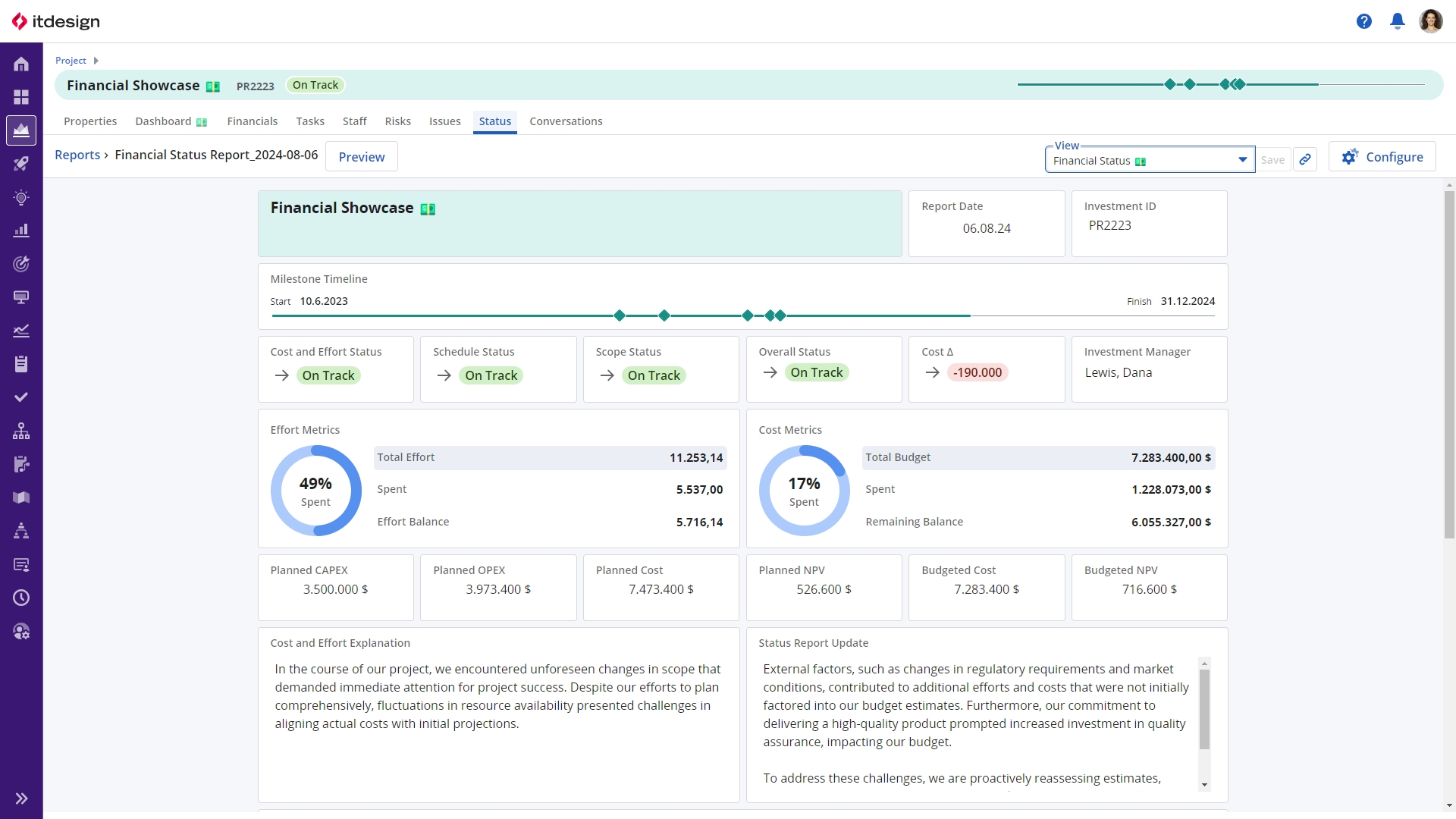
Task: Click the home icon in sidebar
Action: click(21, 64)
